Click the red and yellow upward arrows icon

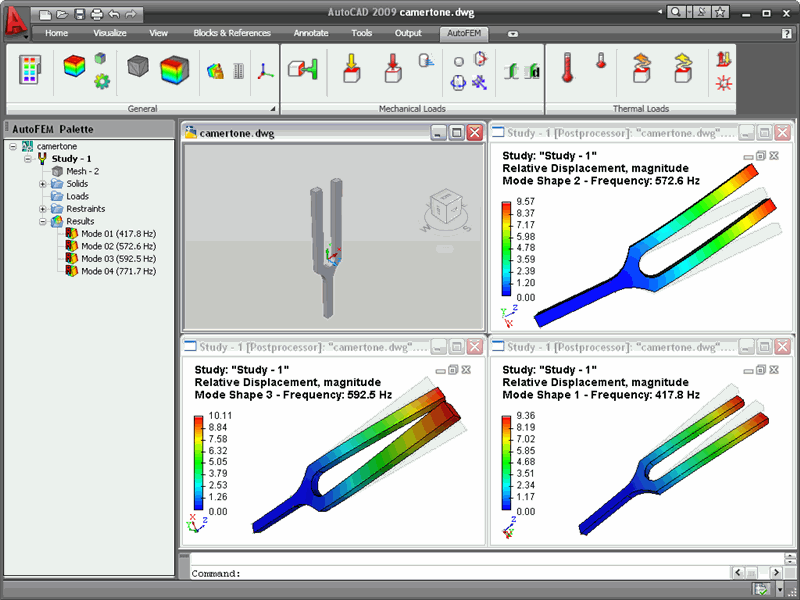point(723,60)
